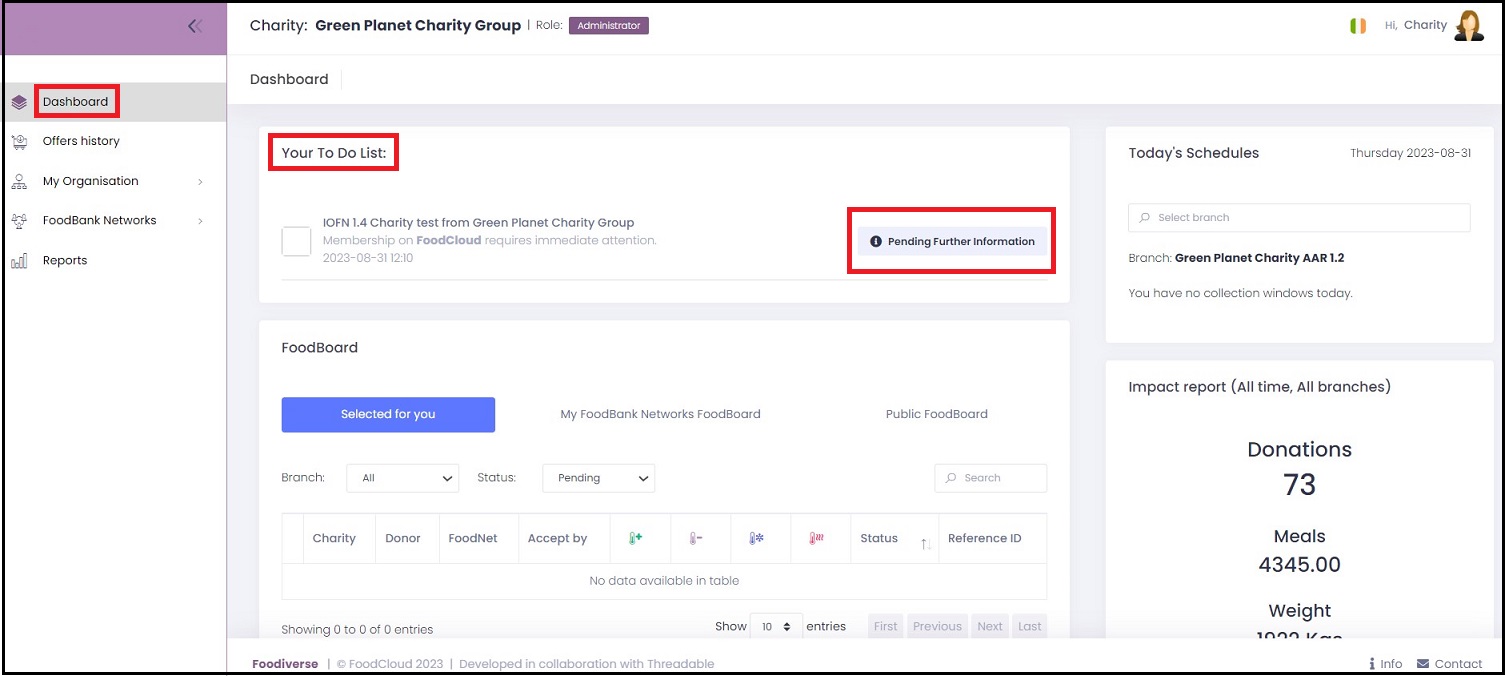Image resolution: width=1505 pixels, height=676 pixels.
Task: Click the Info icon in footer
Action: pyautogui.click(x=1372, y=664)
